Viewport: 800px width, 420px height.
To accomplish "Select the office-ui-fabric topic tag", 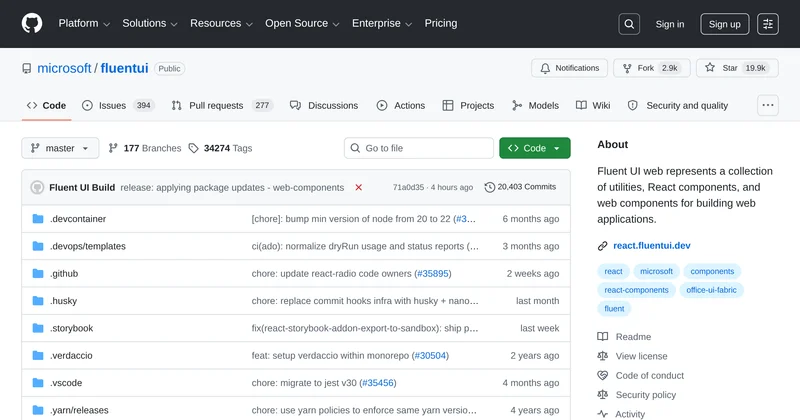I will pyautogui.click(x=709, y=290).
